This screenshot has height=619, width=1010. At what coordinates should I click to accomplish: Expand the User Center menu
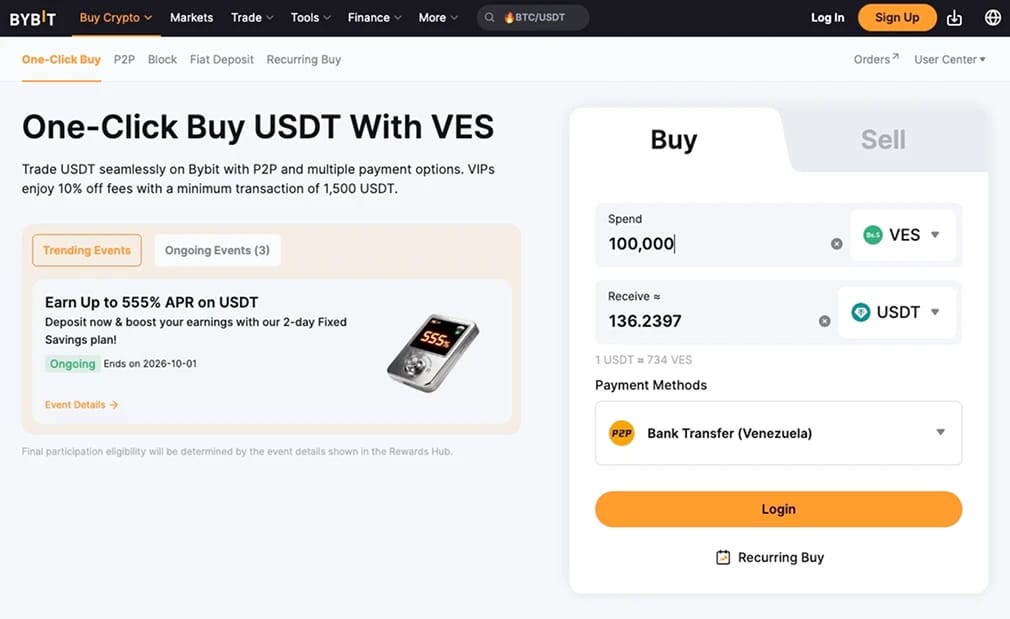coord(949,59)
